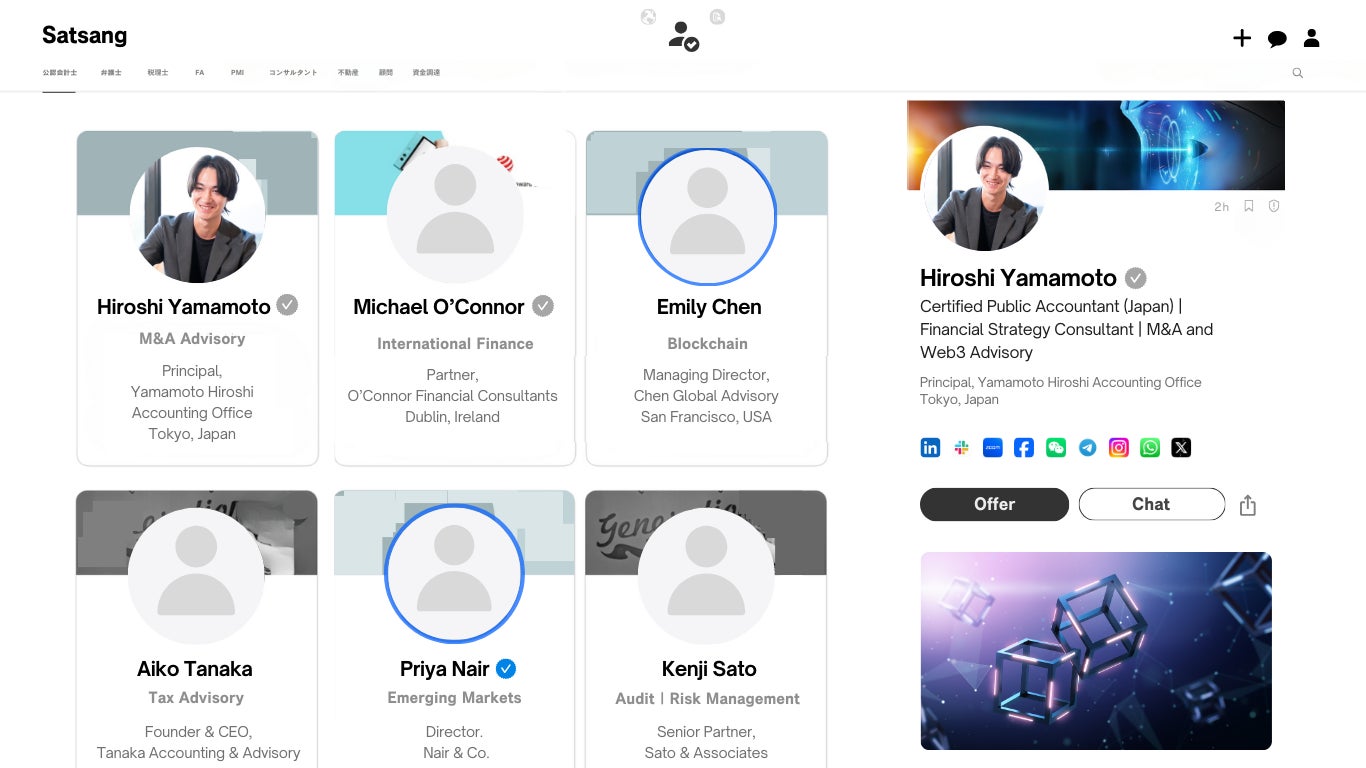
Task: Click the faded globe icon at top
Action: (648, 17)
